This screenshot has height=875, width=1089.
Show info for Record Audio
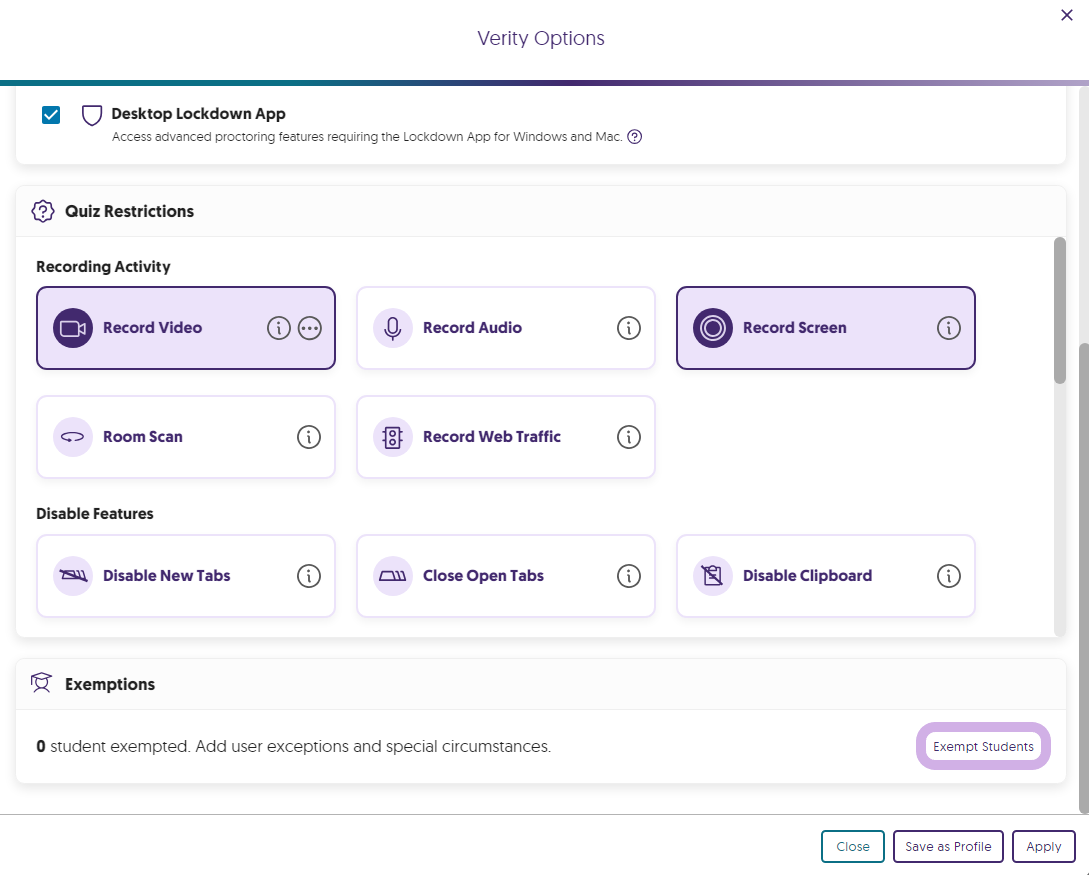pos(629,328)
